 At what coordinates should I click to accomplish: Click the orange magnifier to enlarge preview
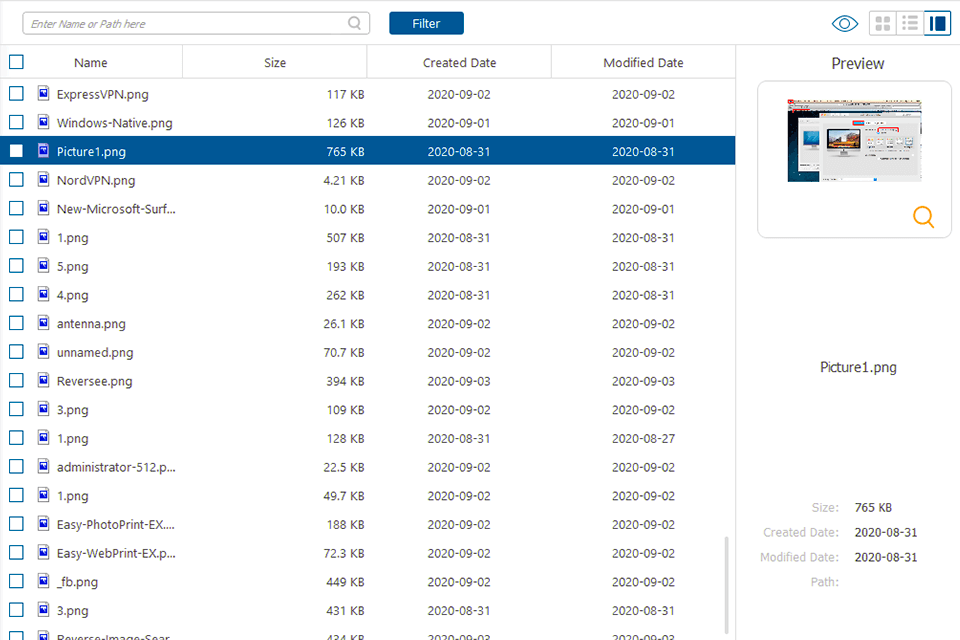point(922,216)
